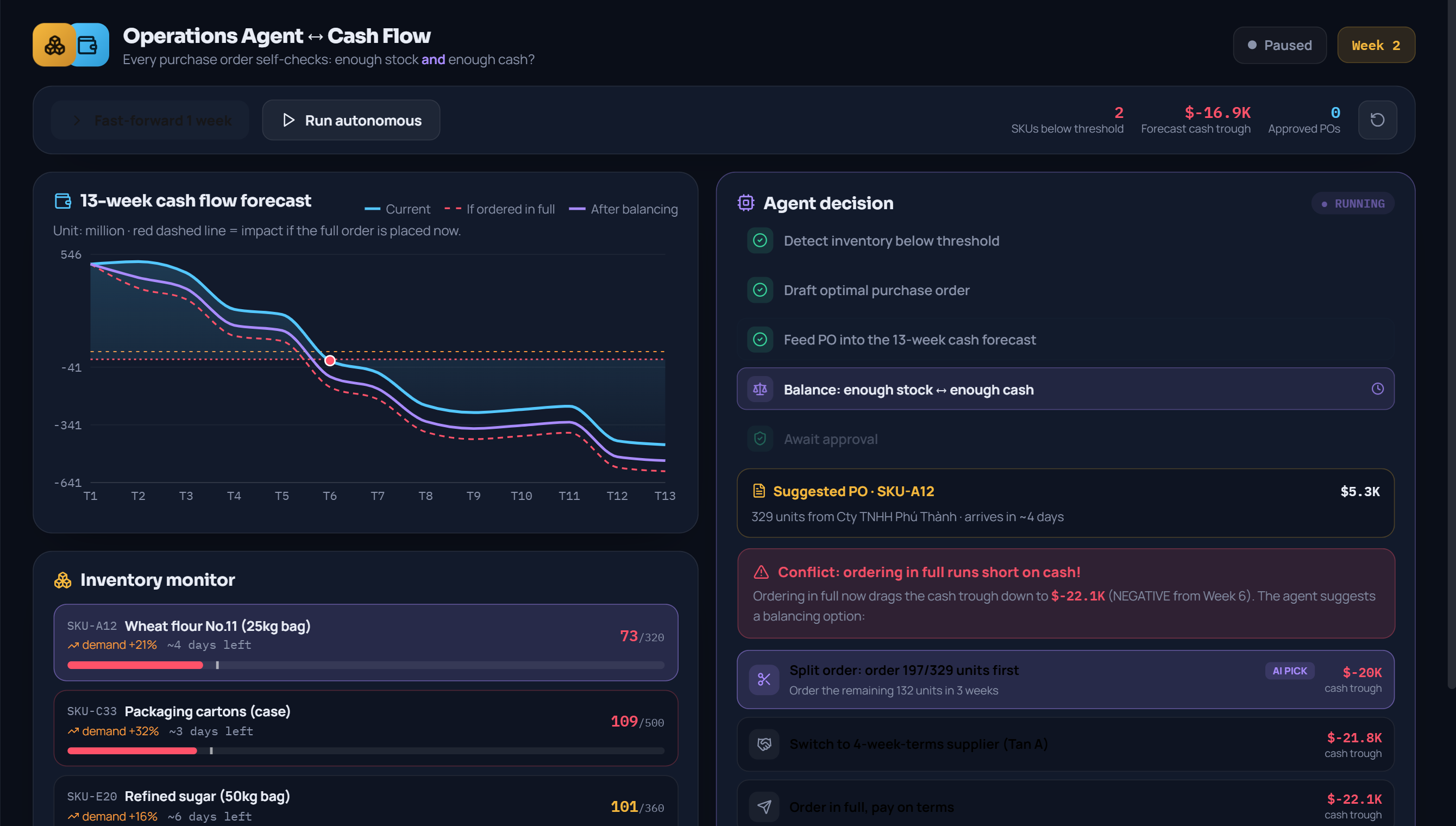Click the demand trend arrow for SKU-A12

coord(73,645)
